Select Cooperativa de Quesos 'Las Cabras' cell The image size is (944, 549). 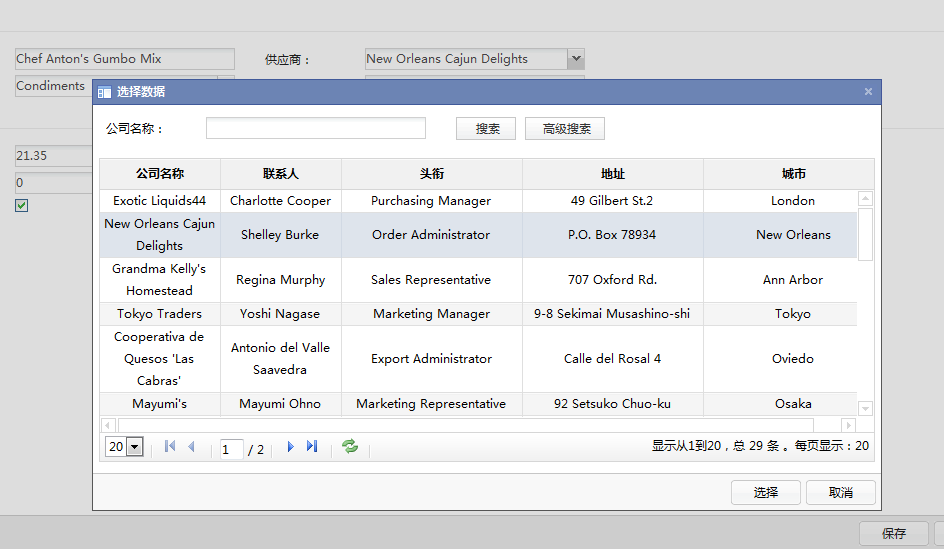pos(160,359)
